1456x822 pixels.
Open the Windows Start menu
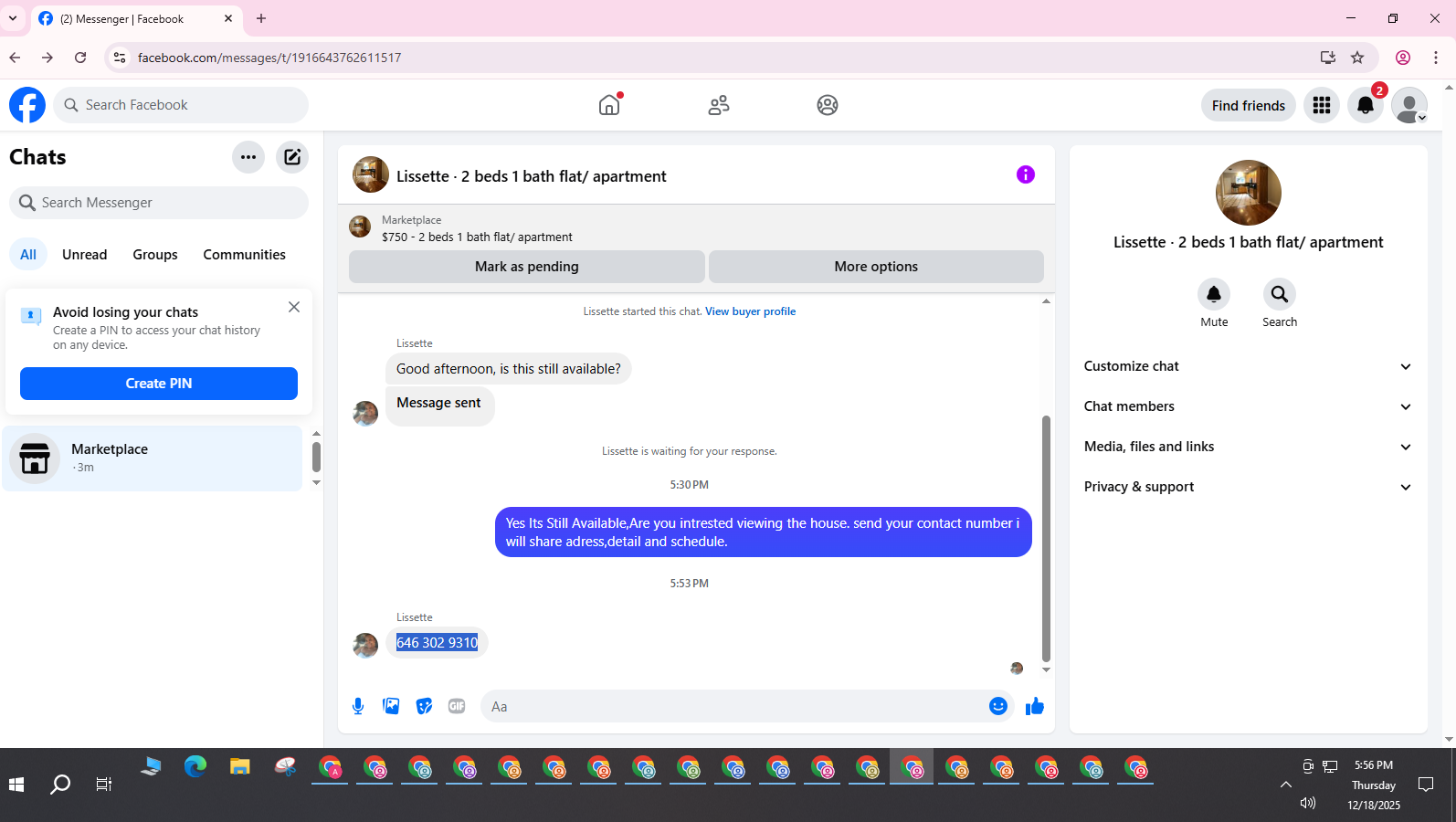(x=16, y=785)
